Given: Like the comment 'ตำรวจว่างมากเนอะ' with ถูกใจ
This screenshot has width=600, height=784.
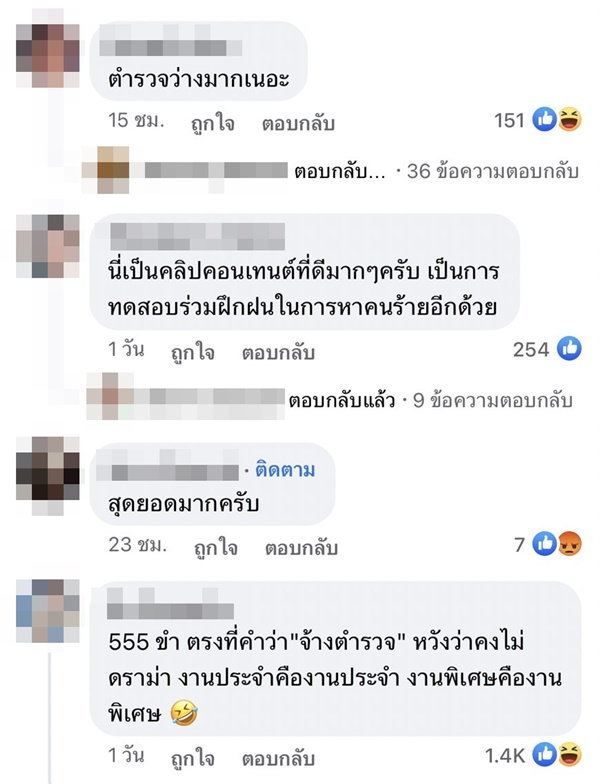Looking at the screenshot, I should tap(213, 122).
